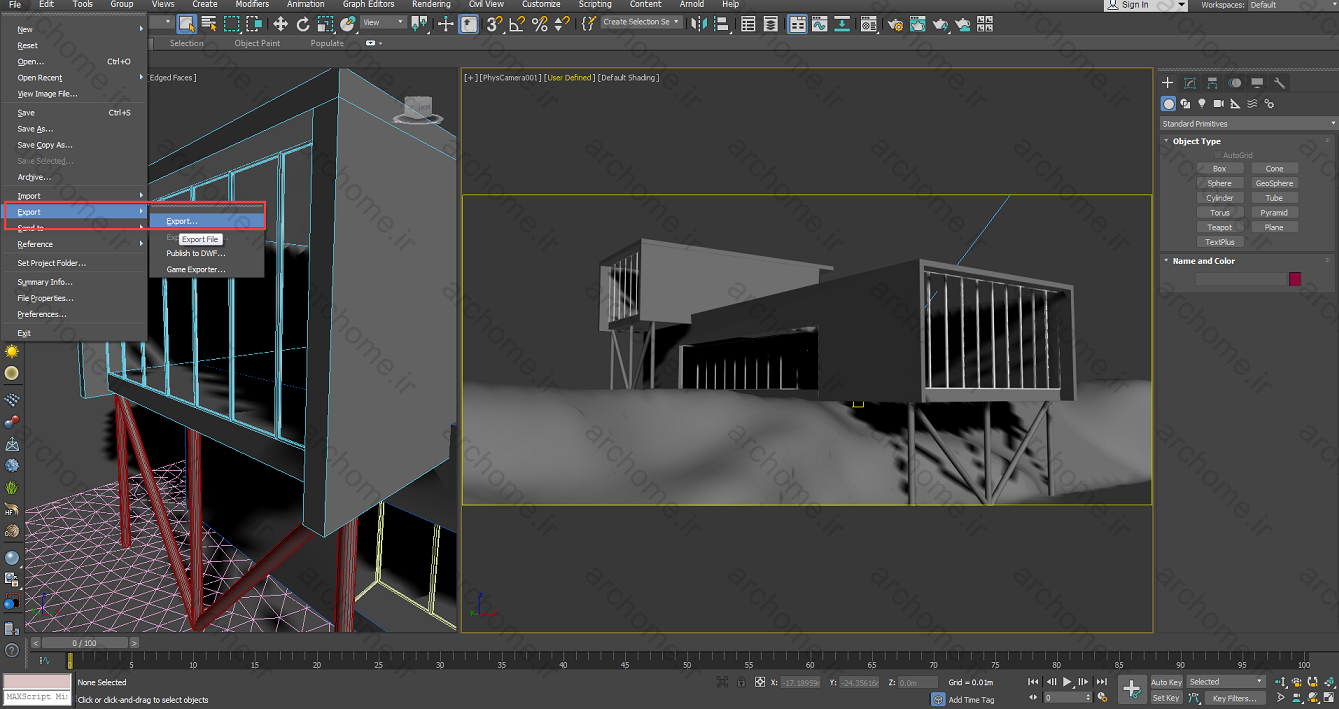Toggle the Angle Snap icon
1339x709 pixels.
click(x=517, y=24)
